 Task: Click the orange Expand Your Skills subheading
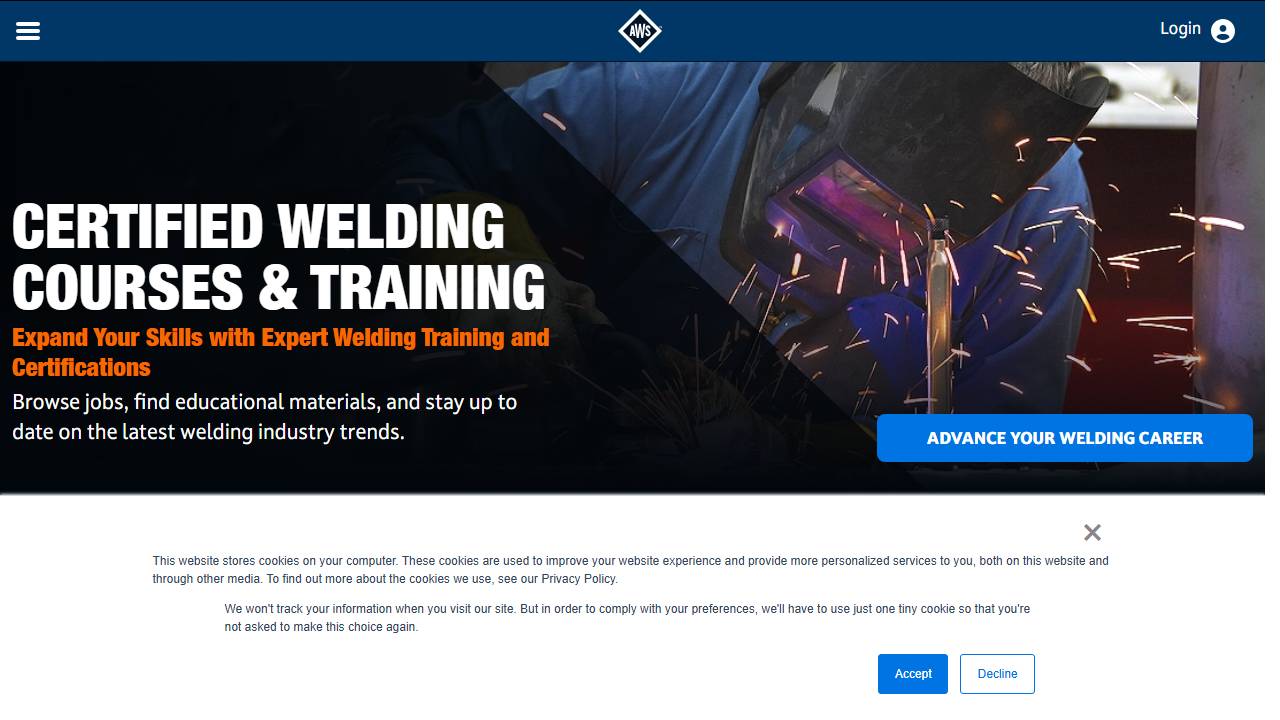281,352
